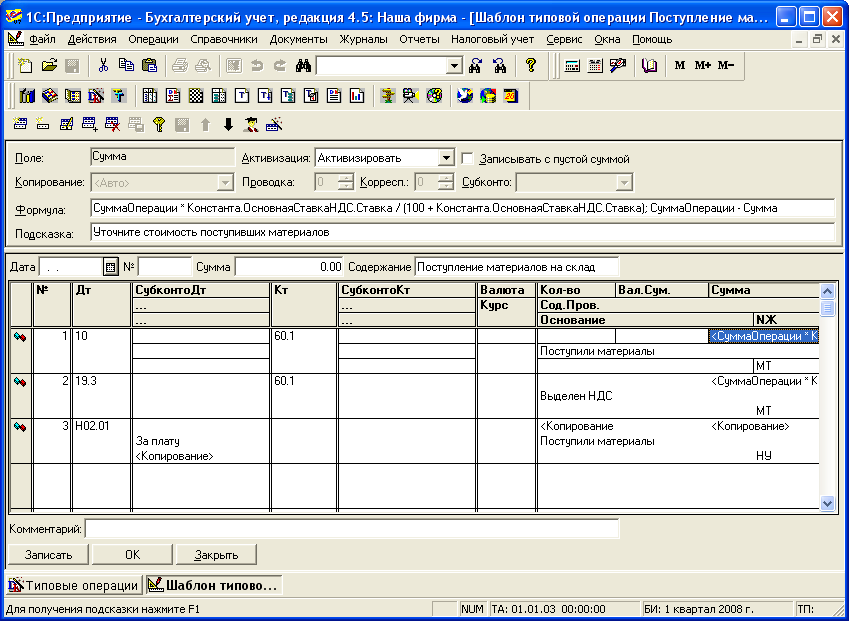
Task: Select account cell 'Н02.01' in row 3
Action: pyautogui.click(x=102, y=441)
